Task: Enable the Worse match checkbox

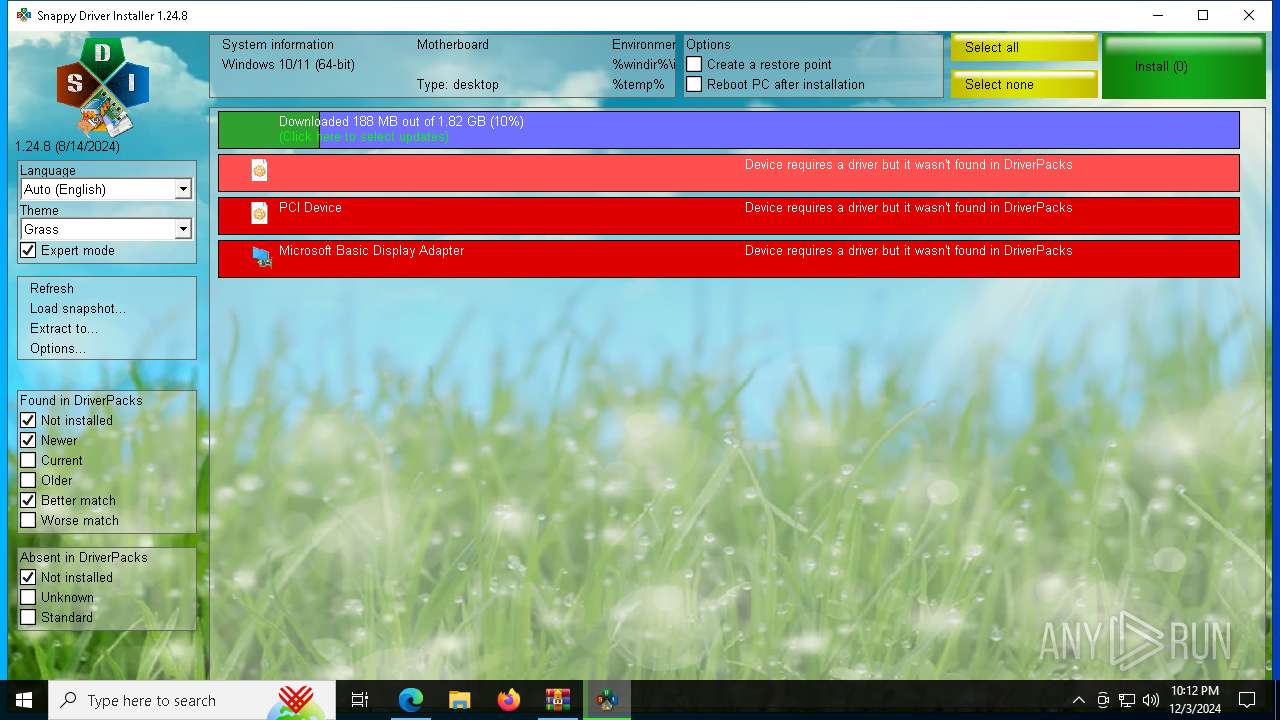Action: 28,520
